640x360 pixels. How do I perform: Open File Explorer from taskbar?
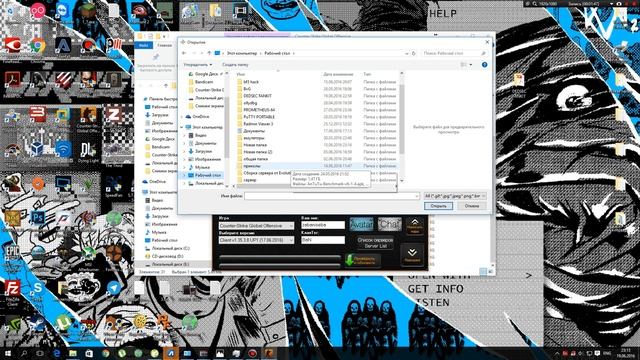point(73,353)
